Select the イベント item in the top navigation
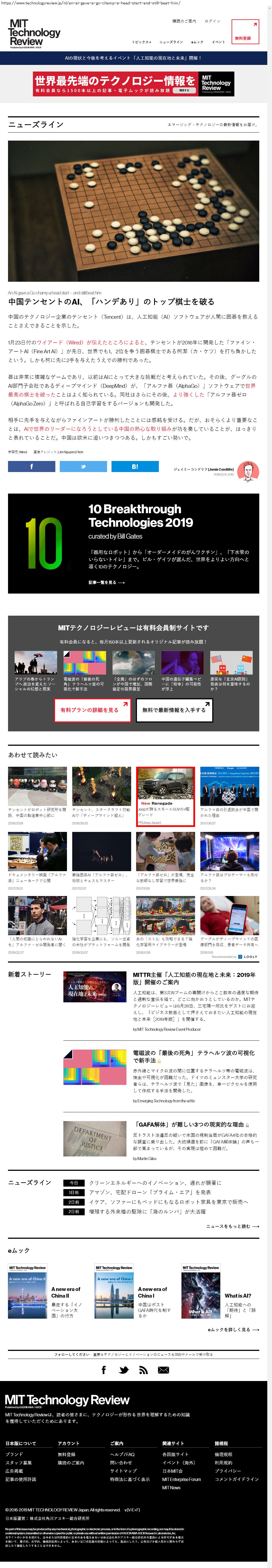The height and width of the screenshot is (1568, 272). click(218, 42)
